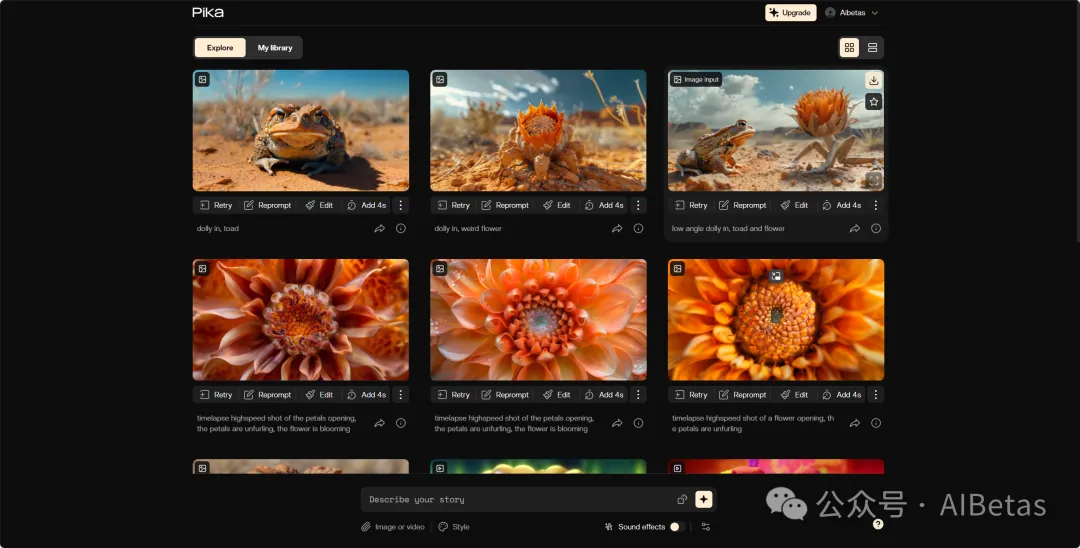Expand the Albetas account dropdown
This screenshot has height=548, width=1080.
(x=852, y=12)
